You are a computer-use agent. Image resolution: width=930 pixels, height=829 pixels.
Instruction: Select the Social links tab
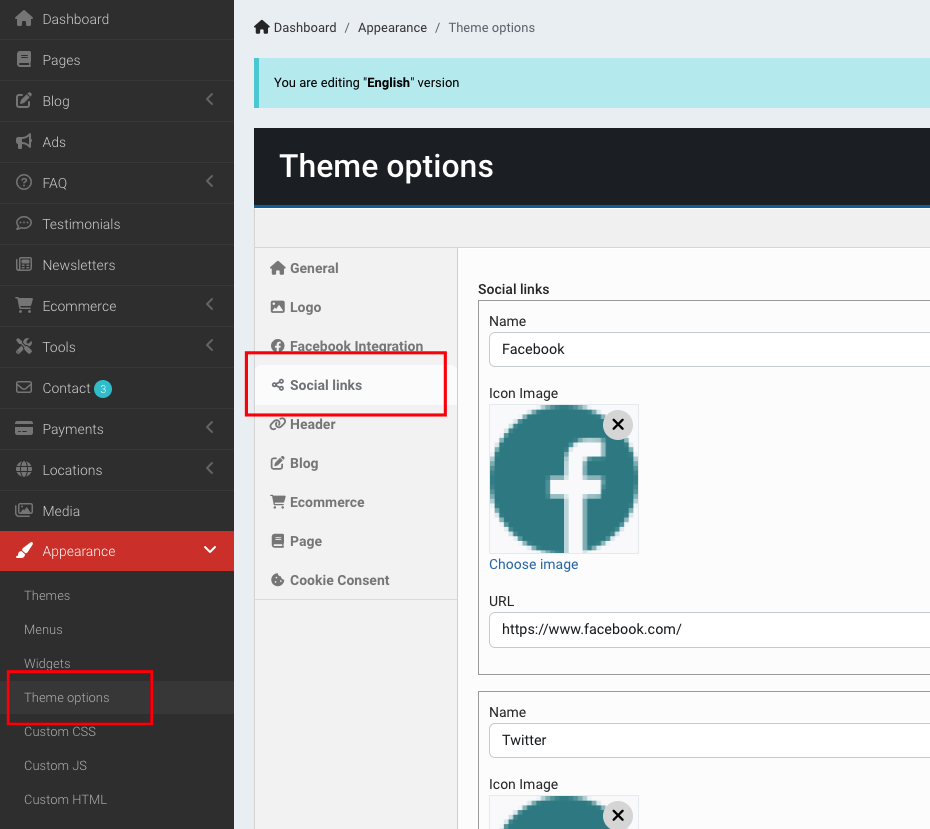coord(356,385)
